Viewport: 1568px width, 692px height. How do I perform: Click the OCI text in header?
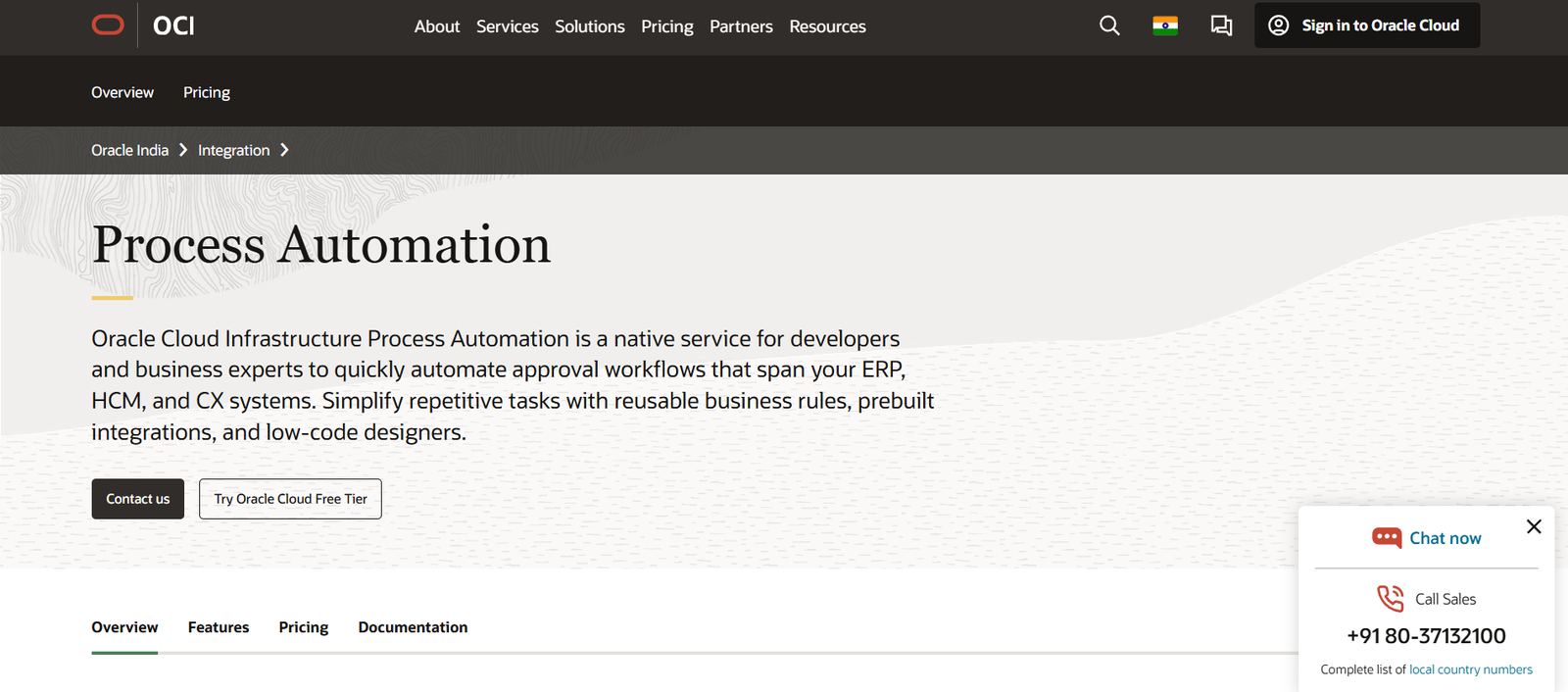[173, 26]
